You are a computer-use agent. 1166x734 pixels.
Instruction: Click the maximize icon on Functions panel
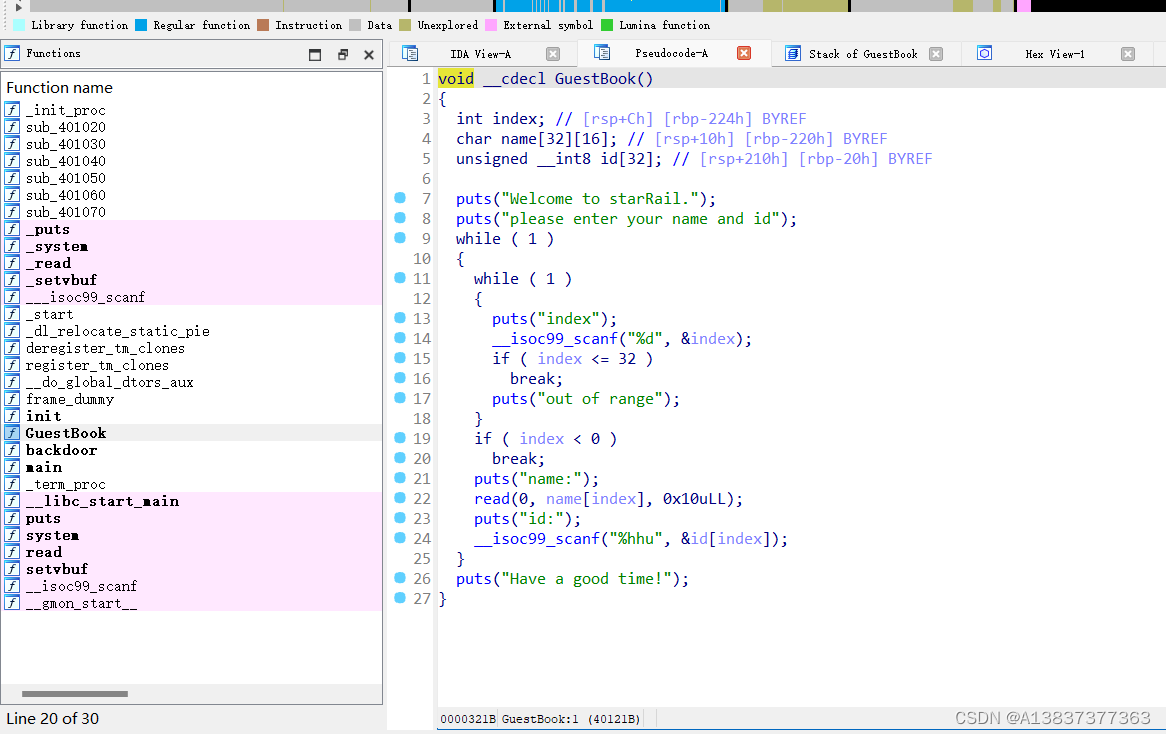pos(313,53)
